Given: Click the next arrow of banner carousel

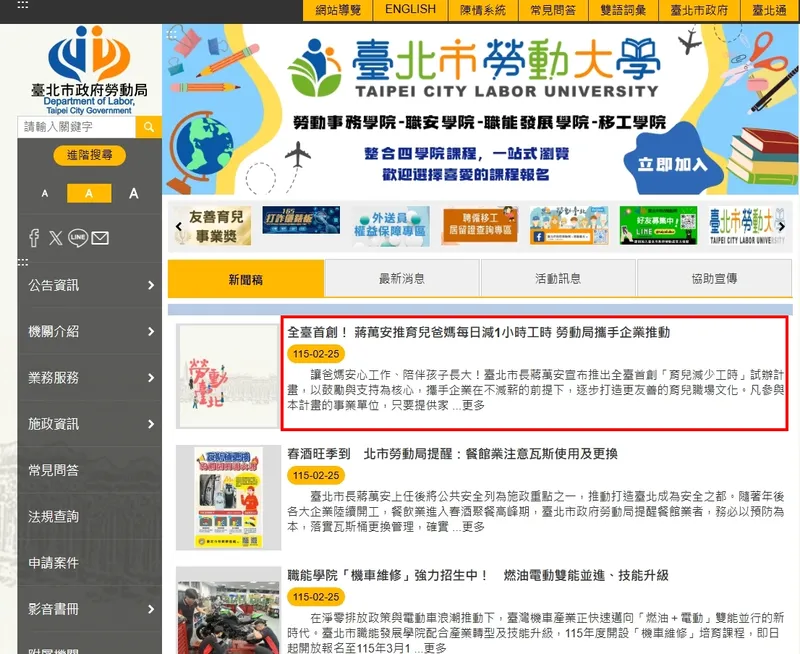Looking at the screenshot, I should 782,226.
